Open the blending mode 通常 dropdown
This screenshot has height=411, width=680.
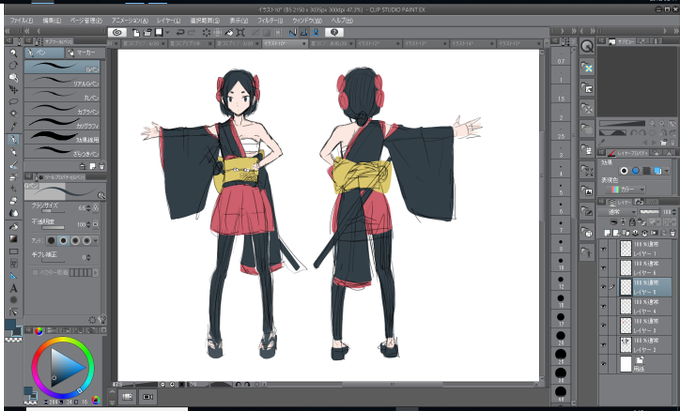(617, 212)
